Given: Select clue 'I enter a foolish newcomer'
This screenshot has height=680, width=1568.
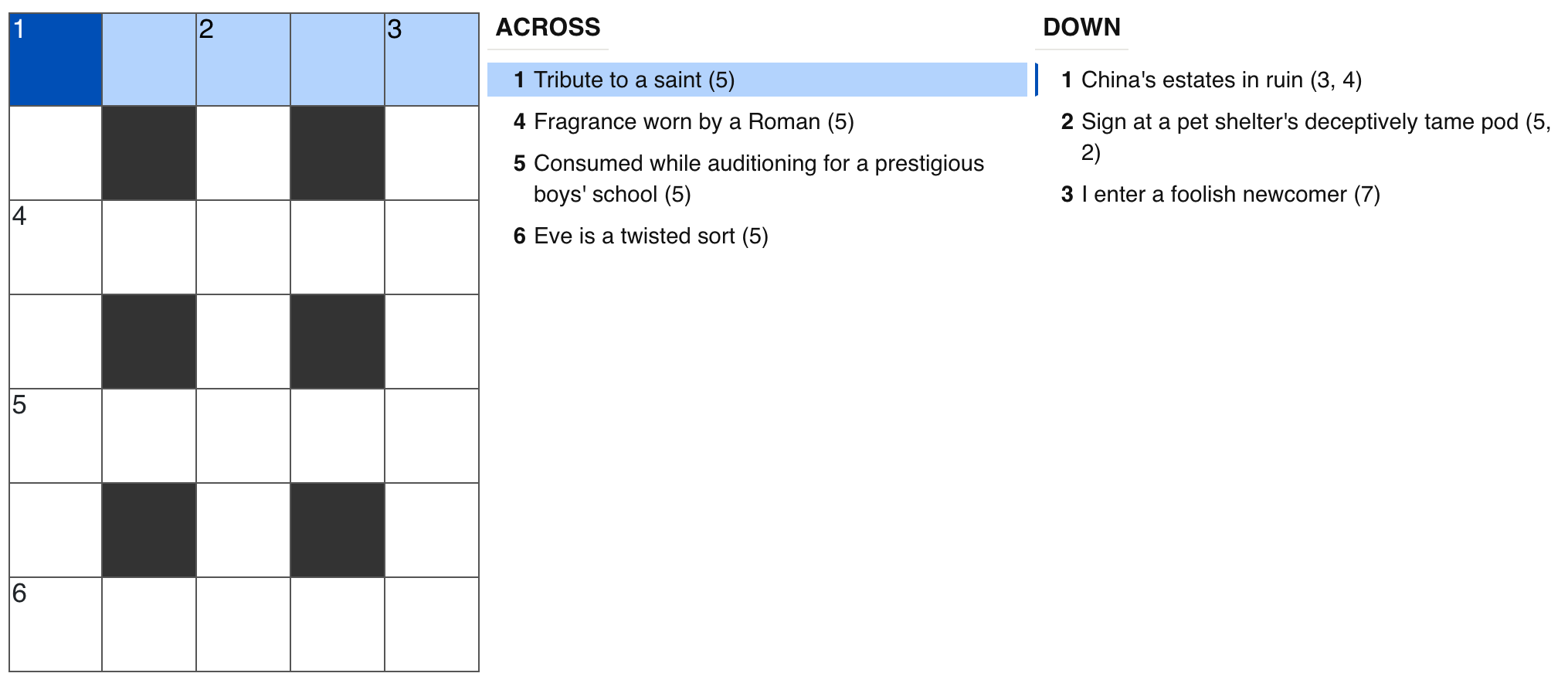Looking at the screenshot, I should click(1230, 195).
